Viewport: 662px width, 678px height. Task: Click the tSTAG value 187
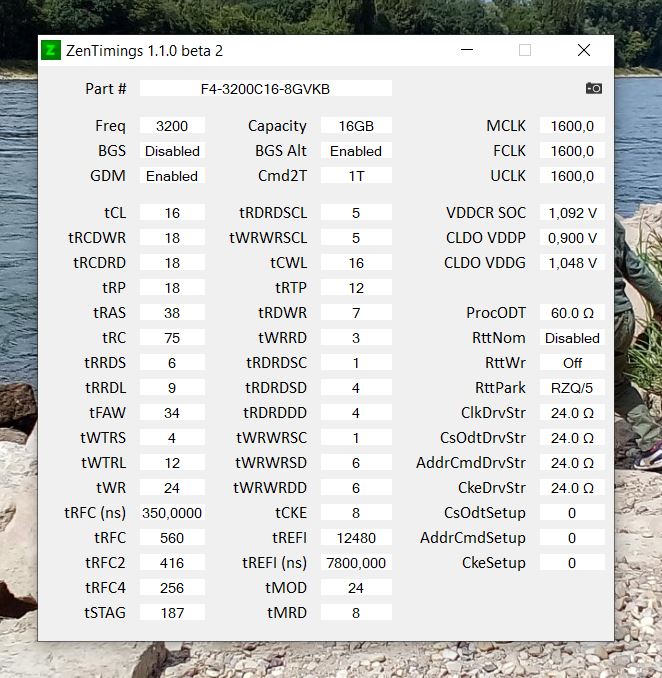[172, 613]
